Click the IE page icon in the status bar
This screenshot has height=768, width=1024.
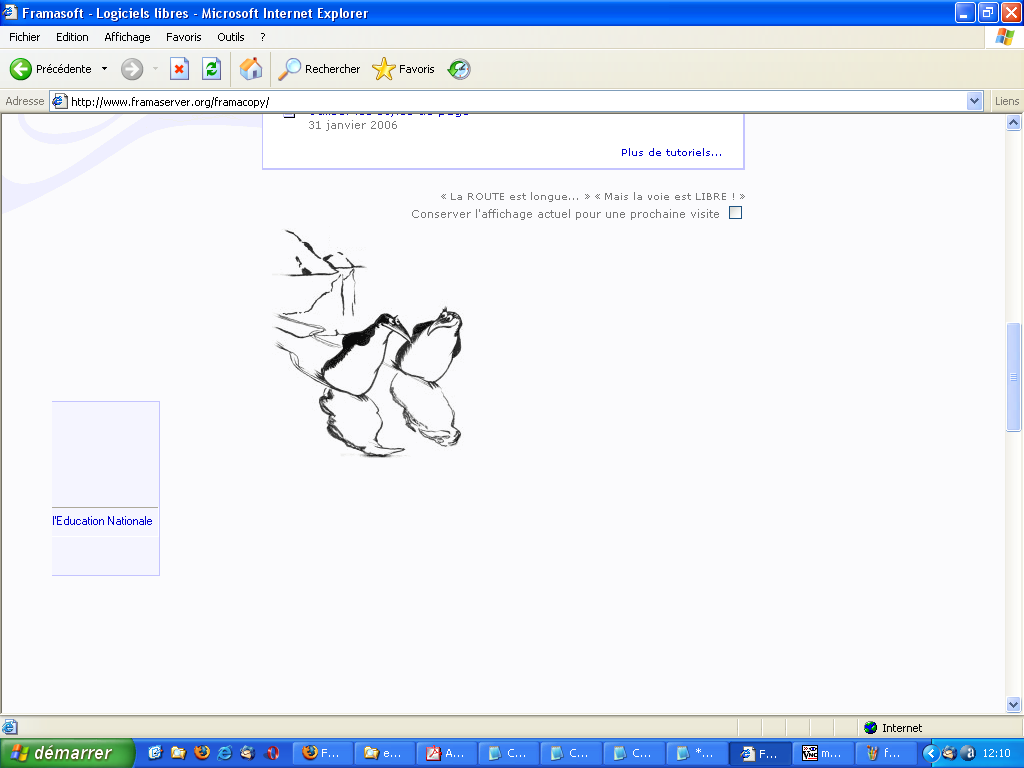point(10,727)
